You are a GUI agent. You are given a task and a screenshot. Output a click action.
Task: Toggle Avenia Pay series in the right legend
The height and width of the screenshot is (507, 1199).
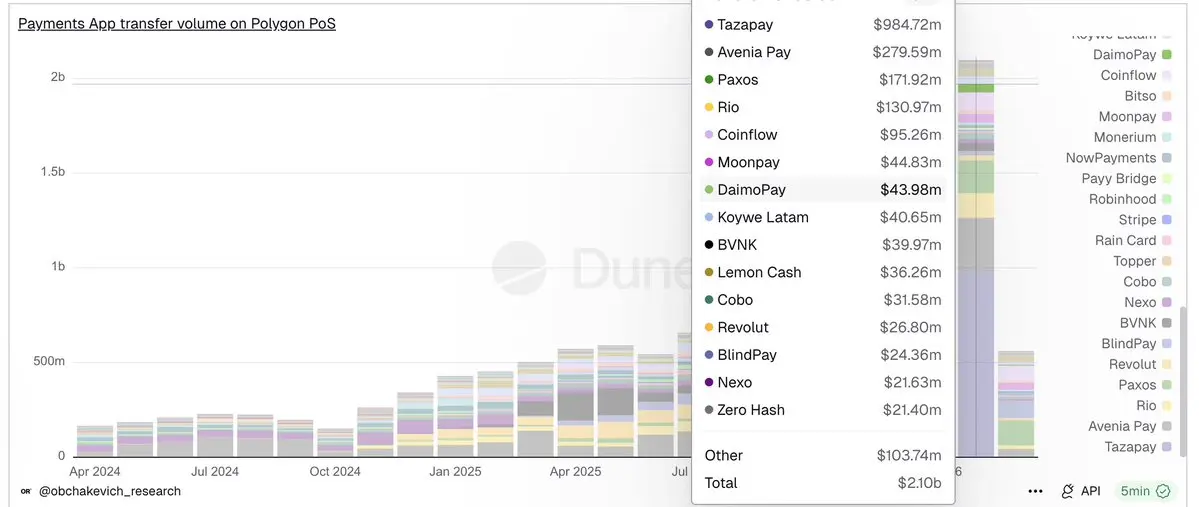[x=1130, y=427]
